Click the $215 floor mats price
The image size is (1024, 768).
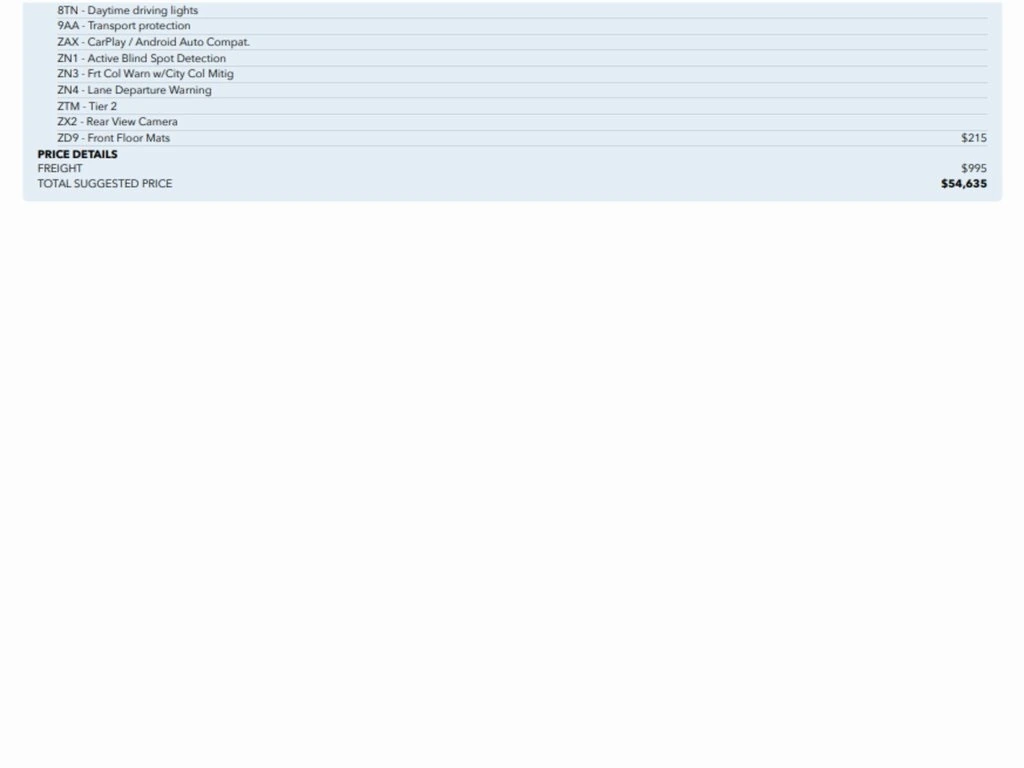coord(973,138)
